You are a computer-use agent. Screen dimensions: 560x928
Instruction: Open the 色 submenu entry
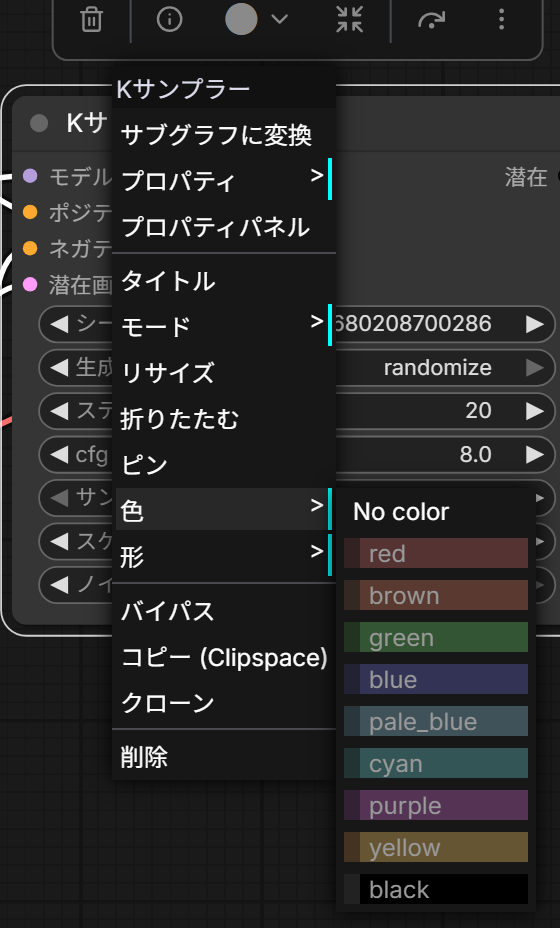point(224,510)
